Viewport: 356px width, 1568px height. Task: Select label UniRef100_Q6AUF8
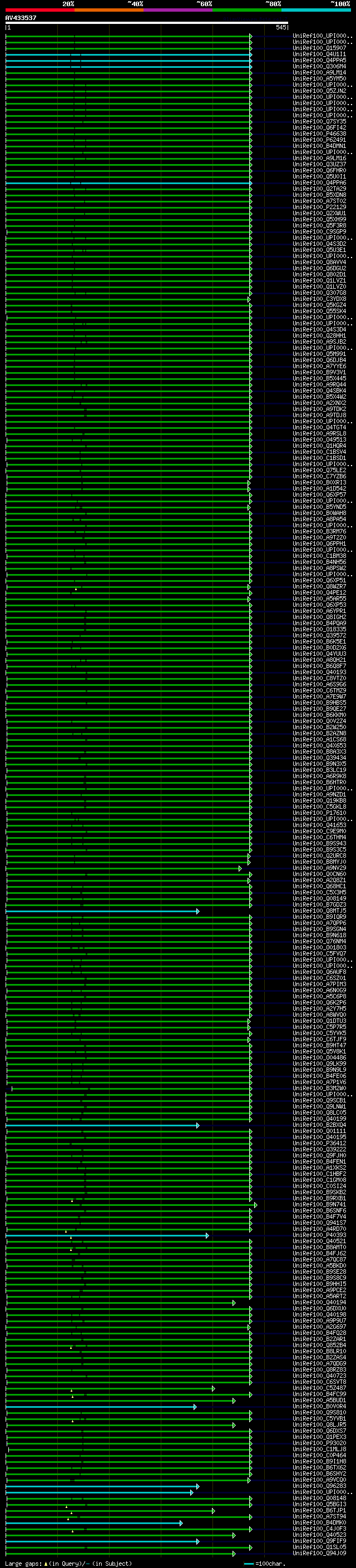[x=319, y=972]
